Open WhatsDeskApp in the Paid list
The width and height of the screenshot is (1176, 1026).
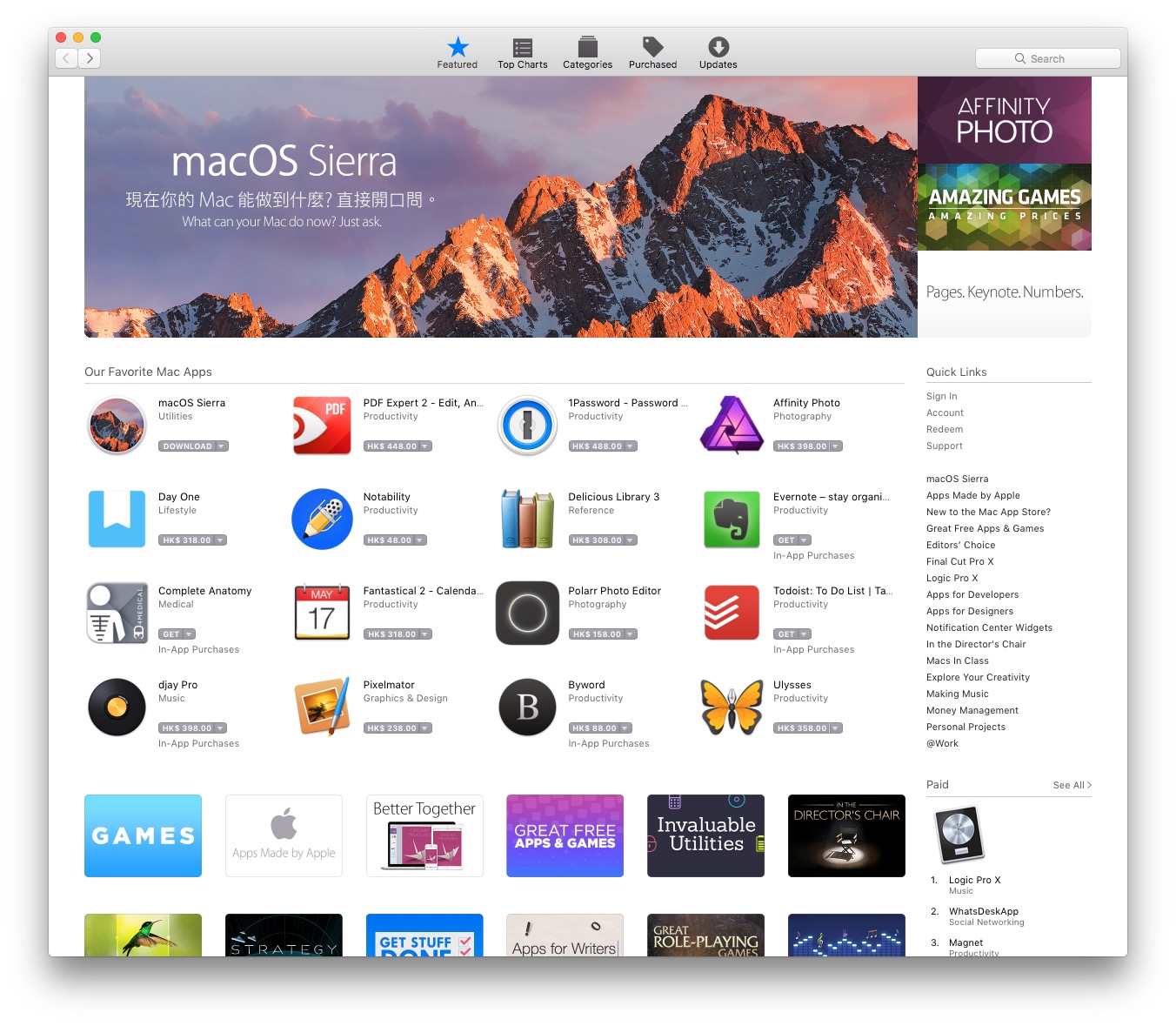click(x=984, y=911)
